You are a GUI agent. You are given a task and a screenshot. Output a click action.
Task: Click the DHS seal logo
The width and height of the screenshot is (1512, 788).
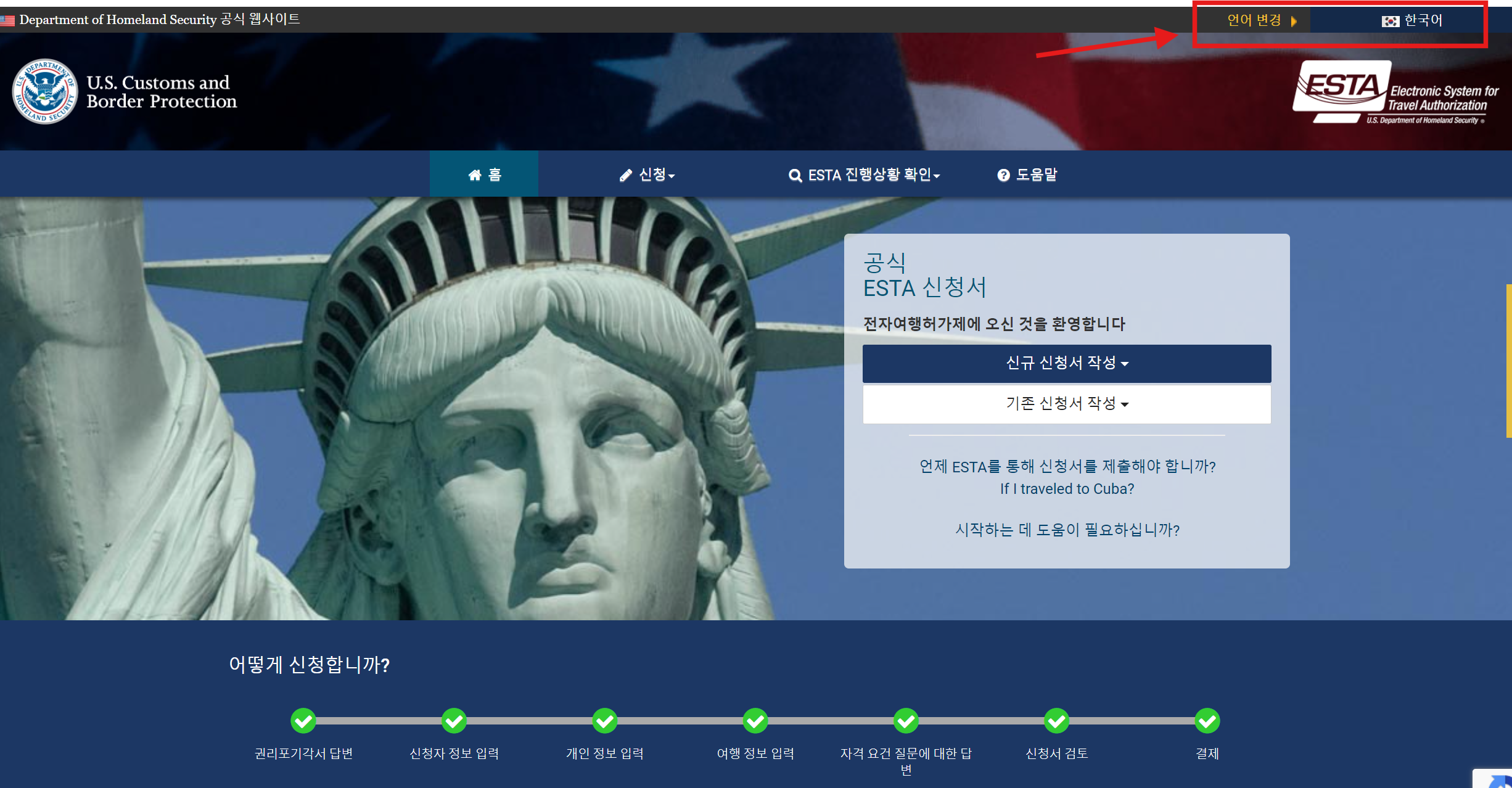[x=44, y=92]
